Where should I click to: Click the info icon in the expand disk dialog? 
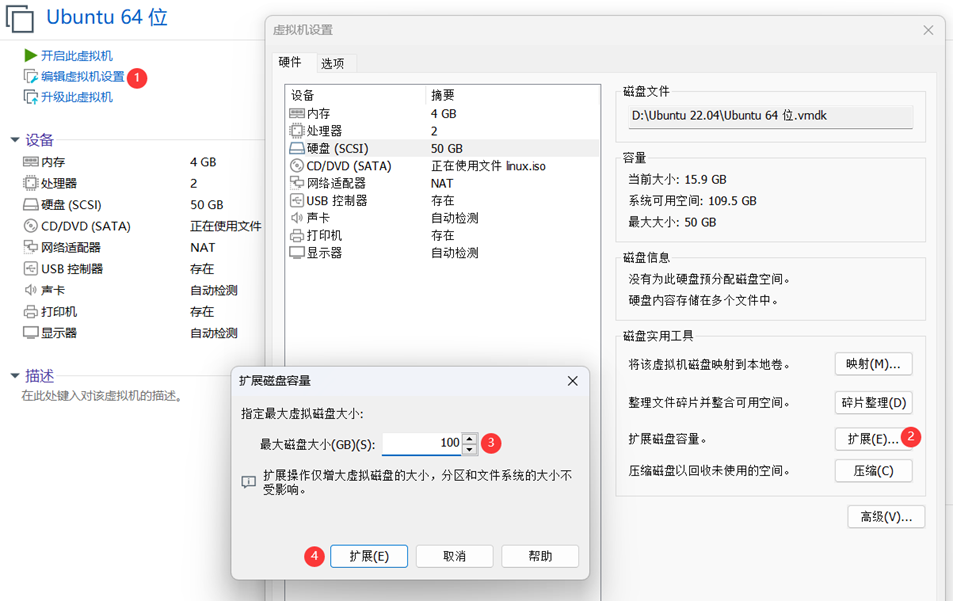pos(249,482)
